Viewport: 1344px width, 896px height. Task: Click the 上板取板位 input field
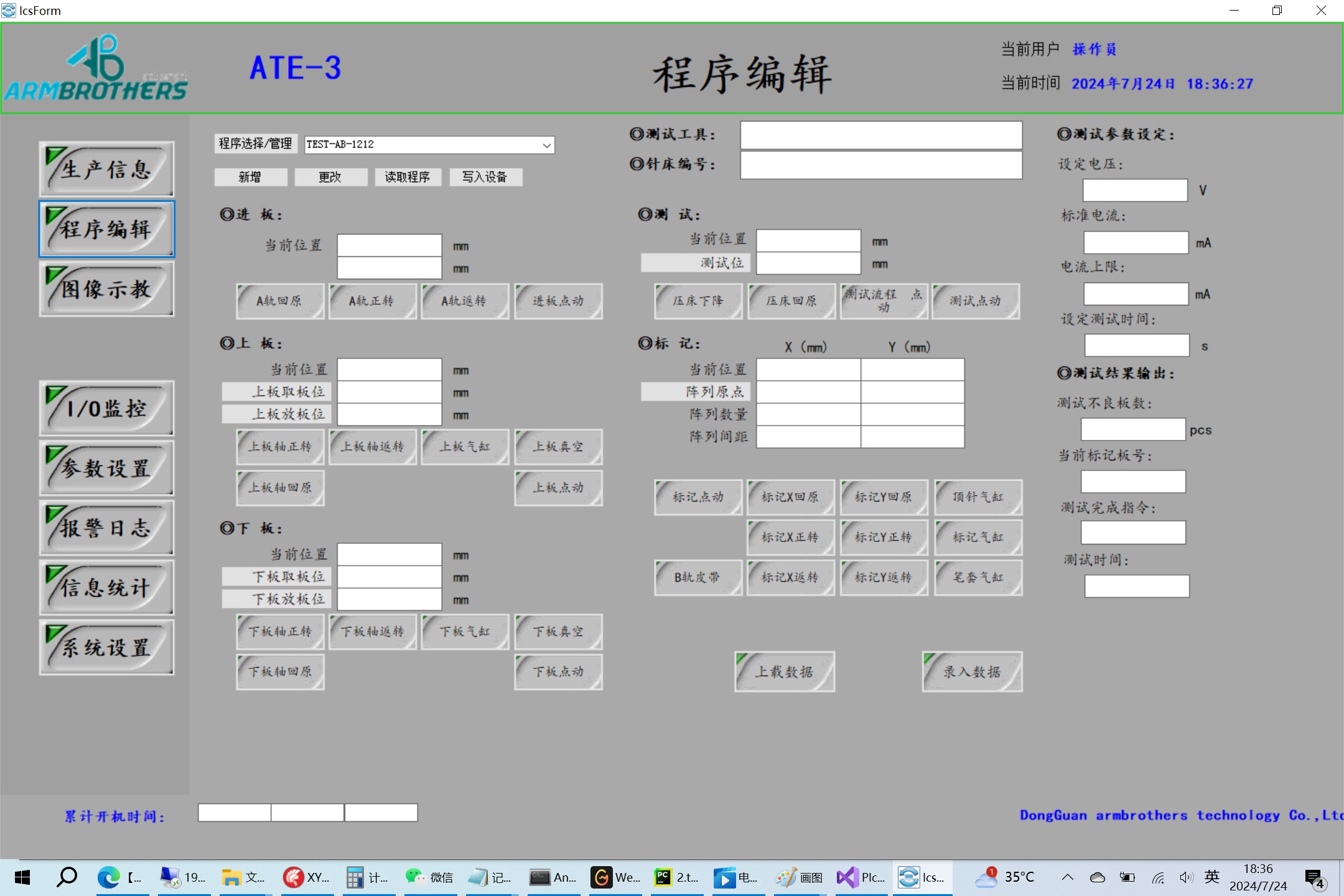pos(390,392)
